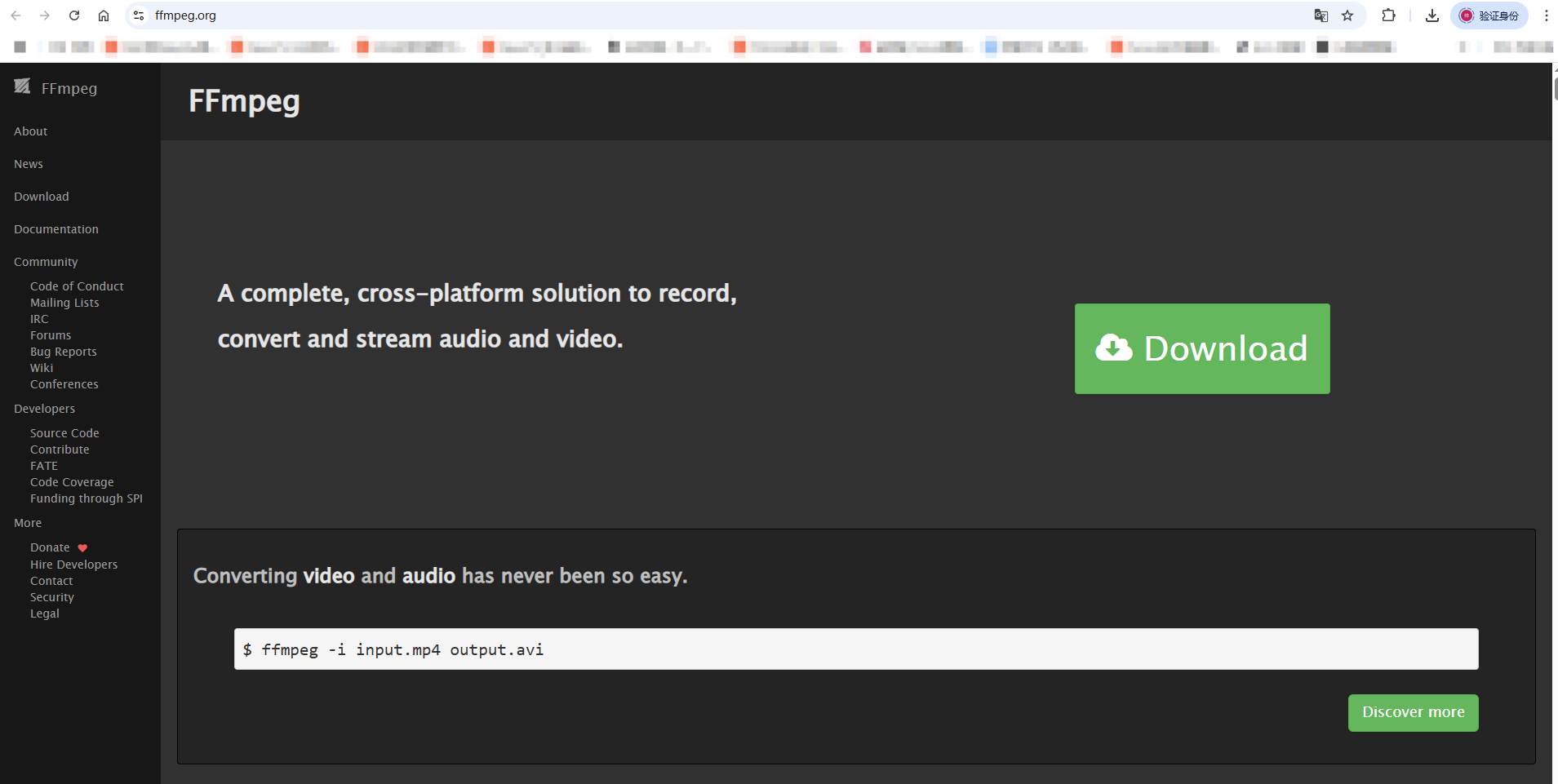Open the IRC link
Image resolution: width=1558 pixels, height=784 pixels.
39,319
